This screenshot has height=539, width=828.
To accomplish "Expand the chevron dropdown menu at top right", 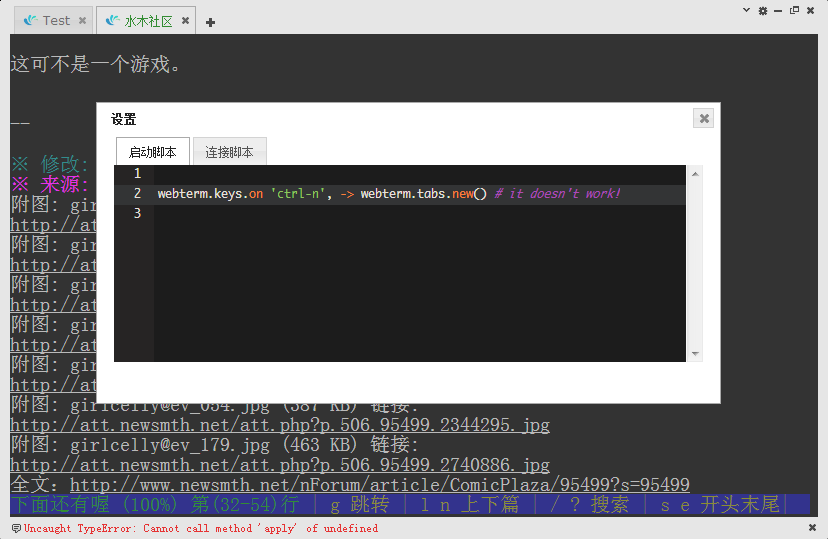I will (746, 10).
